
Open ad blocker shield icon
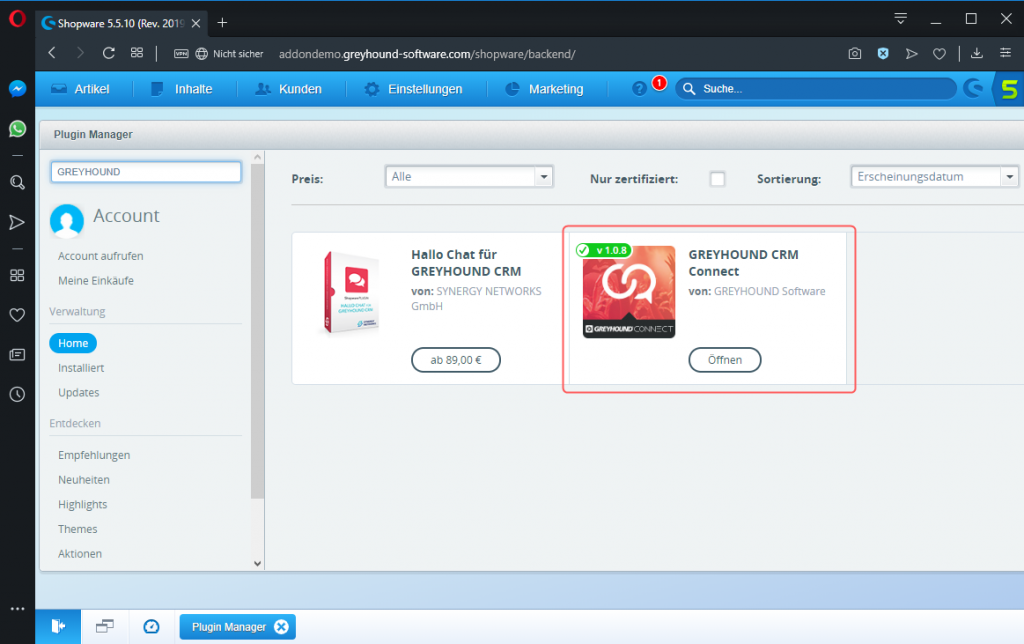883,54
